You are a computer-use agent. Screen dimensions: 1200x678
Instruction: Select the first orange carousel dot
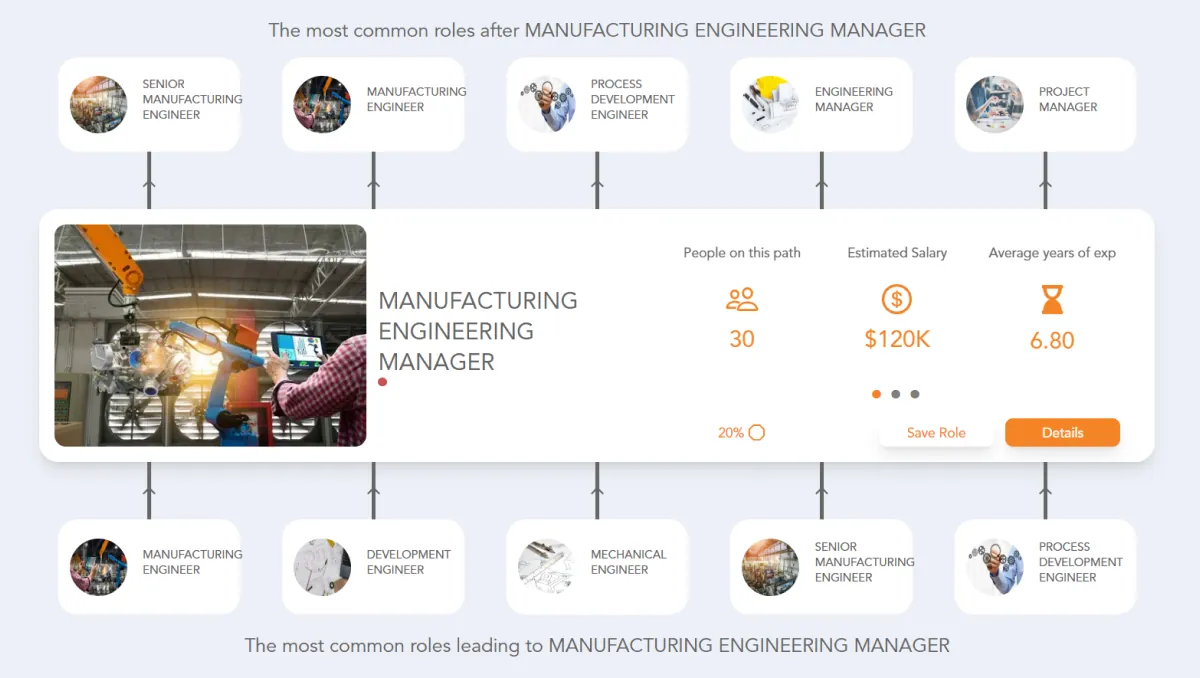pos(877,394)
